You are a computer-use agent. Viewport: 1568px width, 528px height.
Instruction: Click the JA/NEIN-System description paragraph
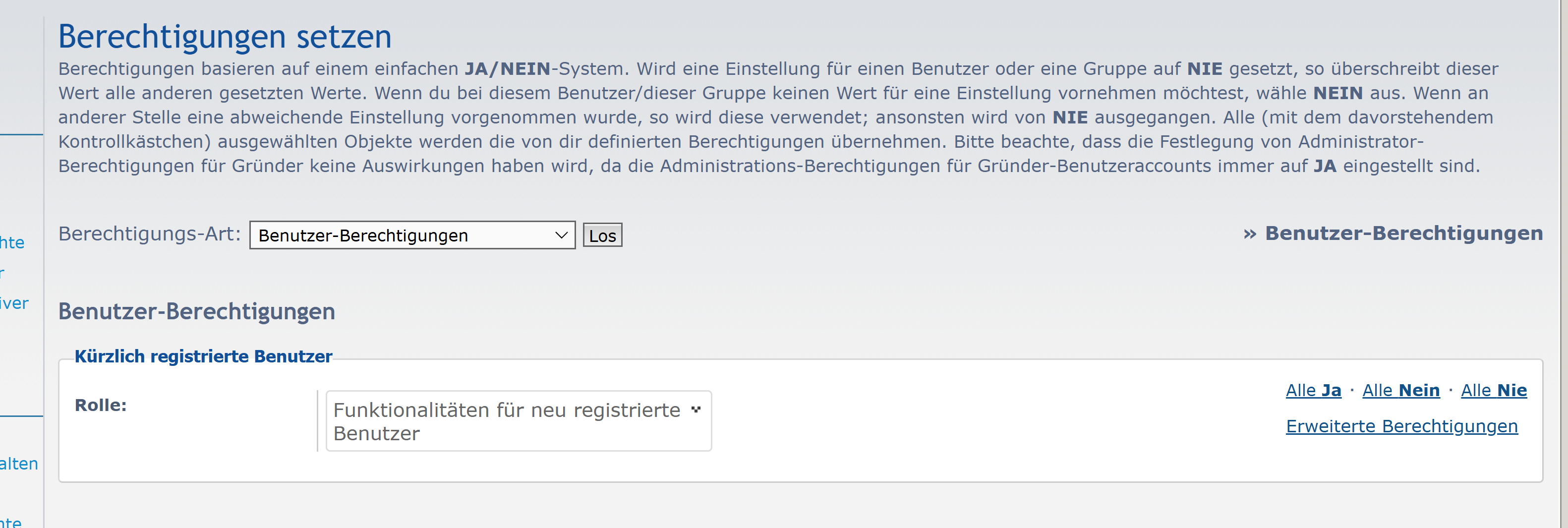click(x=778, y=117)
